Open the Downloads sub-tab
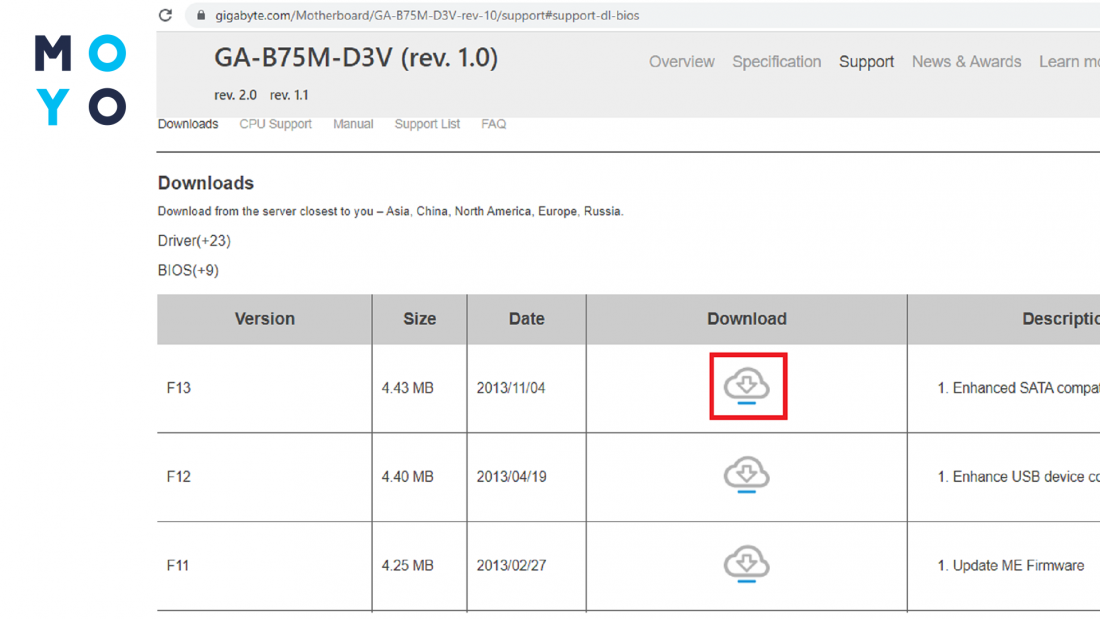 pos(188,124)
